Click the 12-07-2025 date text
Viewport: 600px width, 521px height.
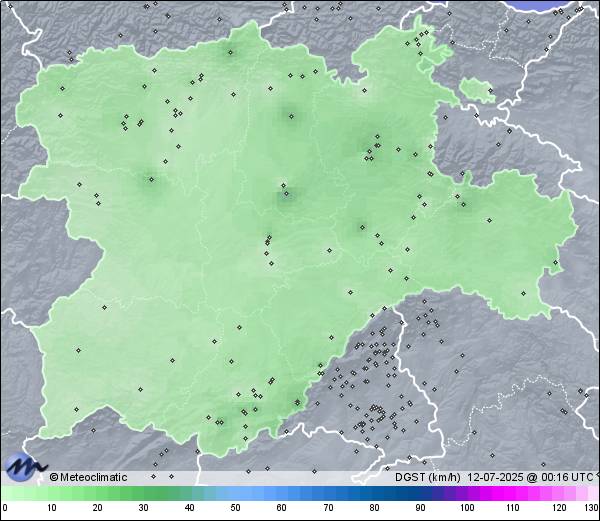click(x=495, y=477)
